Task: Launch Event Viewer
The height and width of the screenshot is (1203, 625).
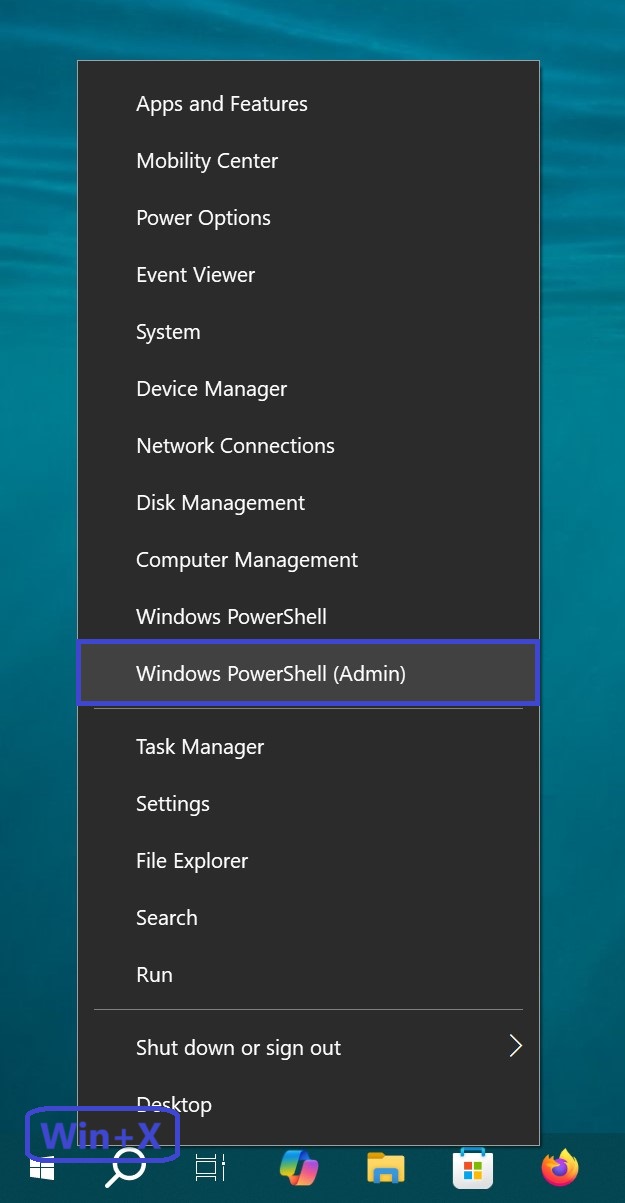Action: [195, 275]
